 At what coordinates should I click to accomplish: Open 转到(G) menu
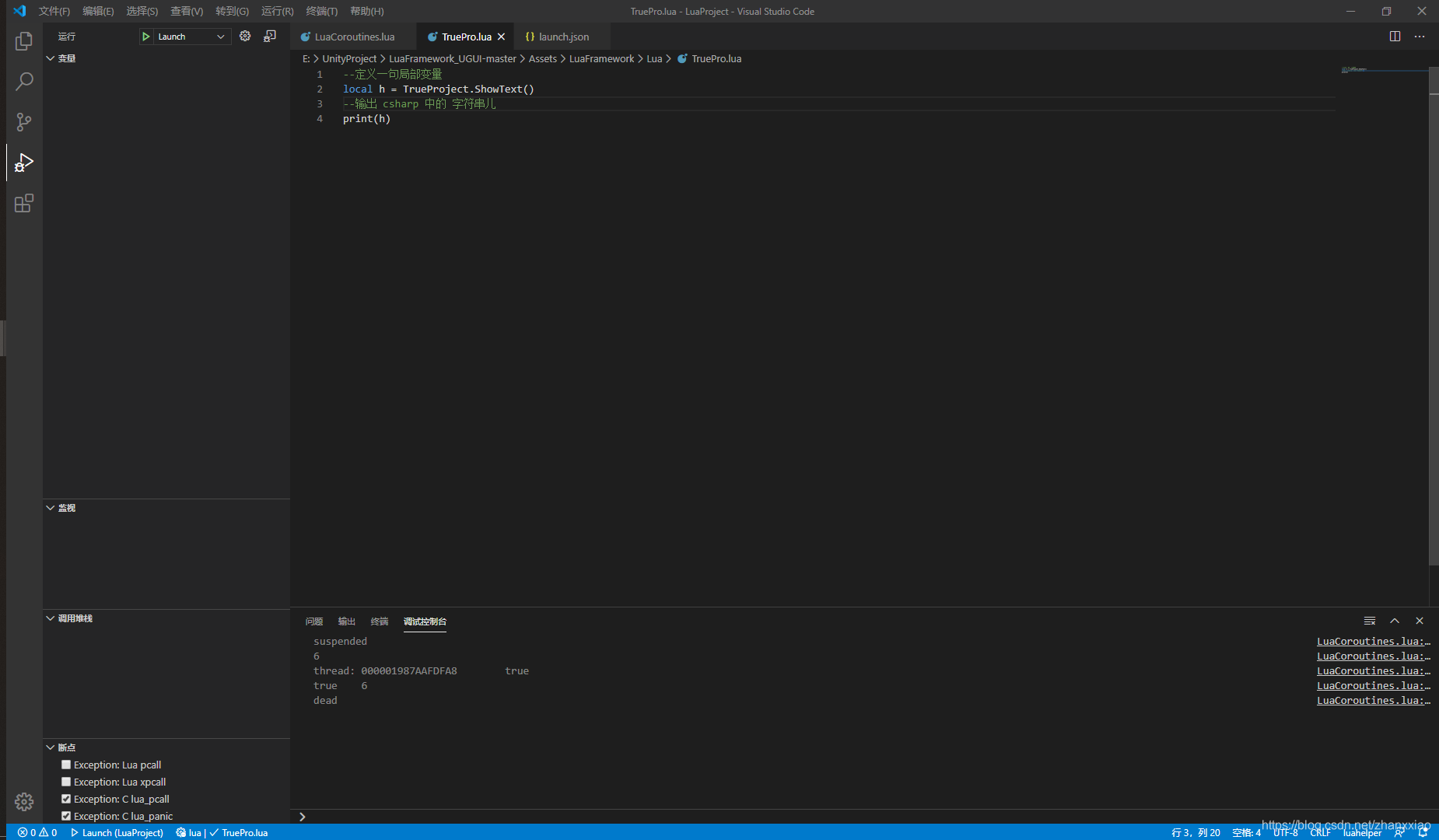pos(232,11)
